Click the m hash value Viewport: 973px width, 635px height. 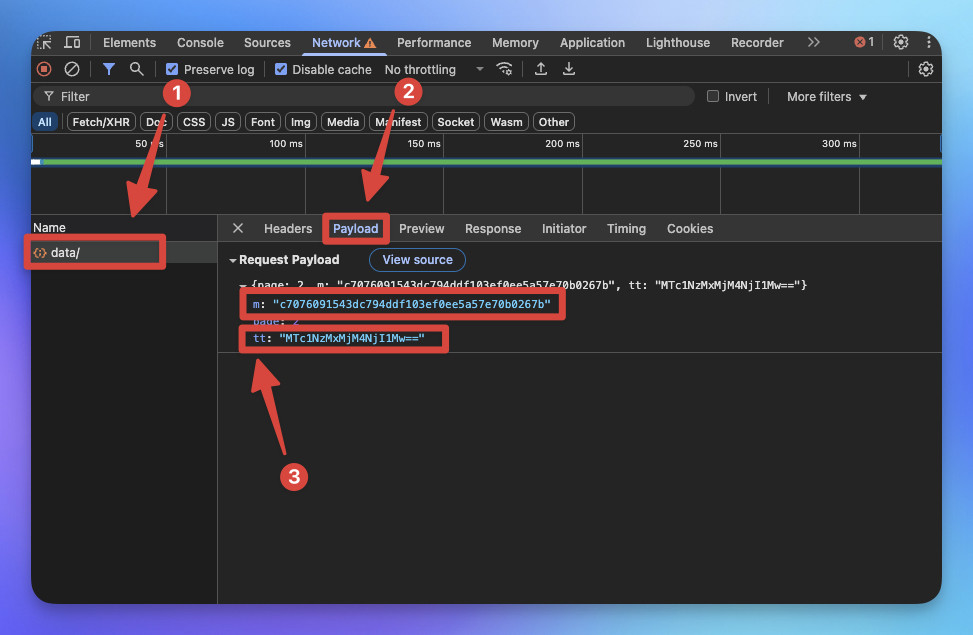411,304
